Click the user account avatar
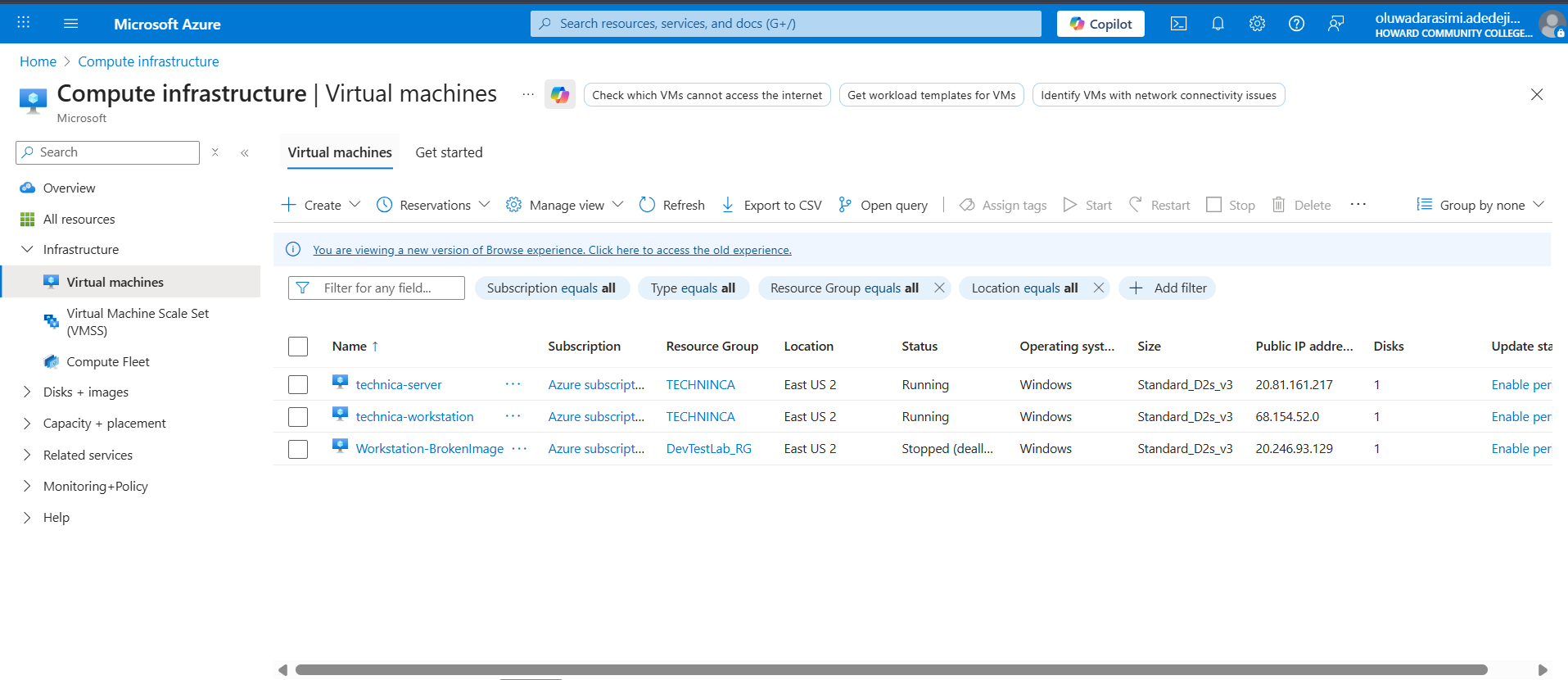1568x680 pixels. click(x=1552, y=24)
